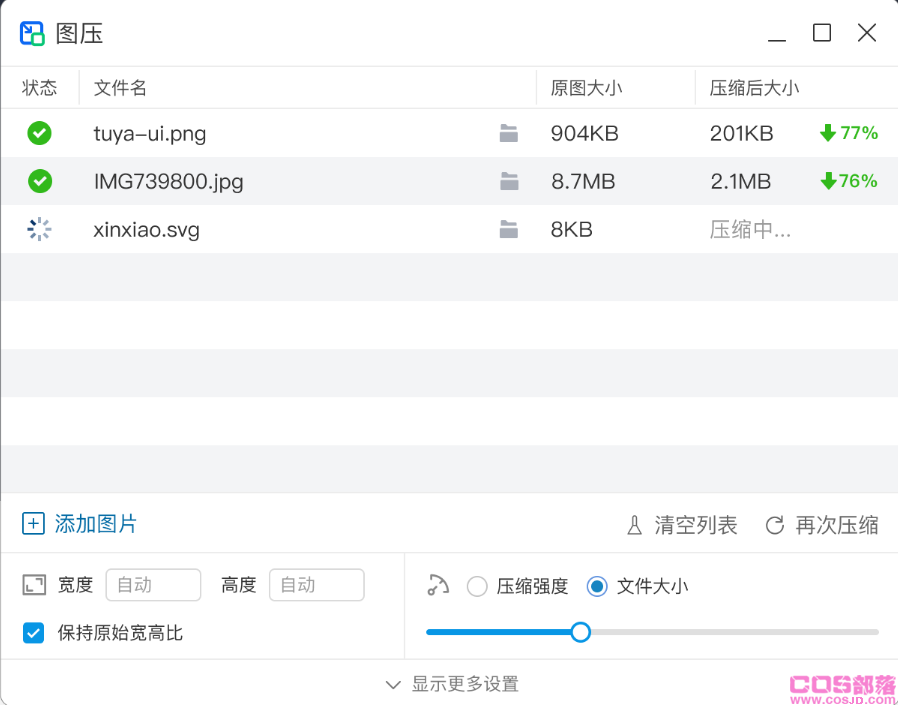This screenshot has width=898, height=705.
Task: Click green checkmark status for tuya-ui.png
Action: pos(40,133)
